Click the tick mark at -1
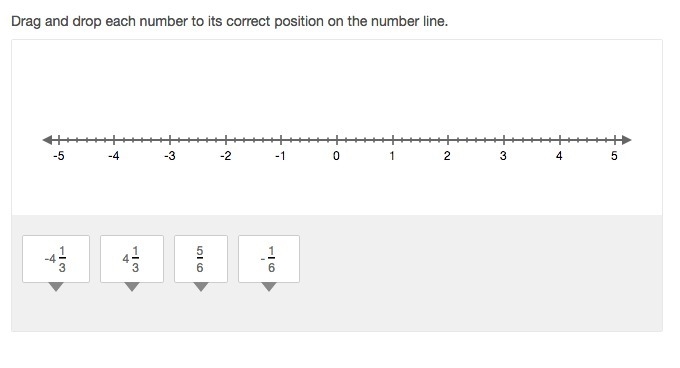The image size is (680, 368). click(x=281, y=140)
